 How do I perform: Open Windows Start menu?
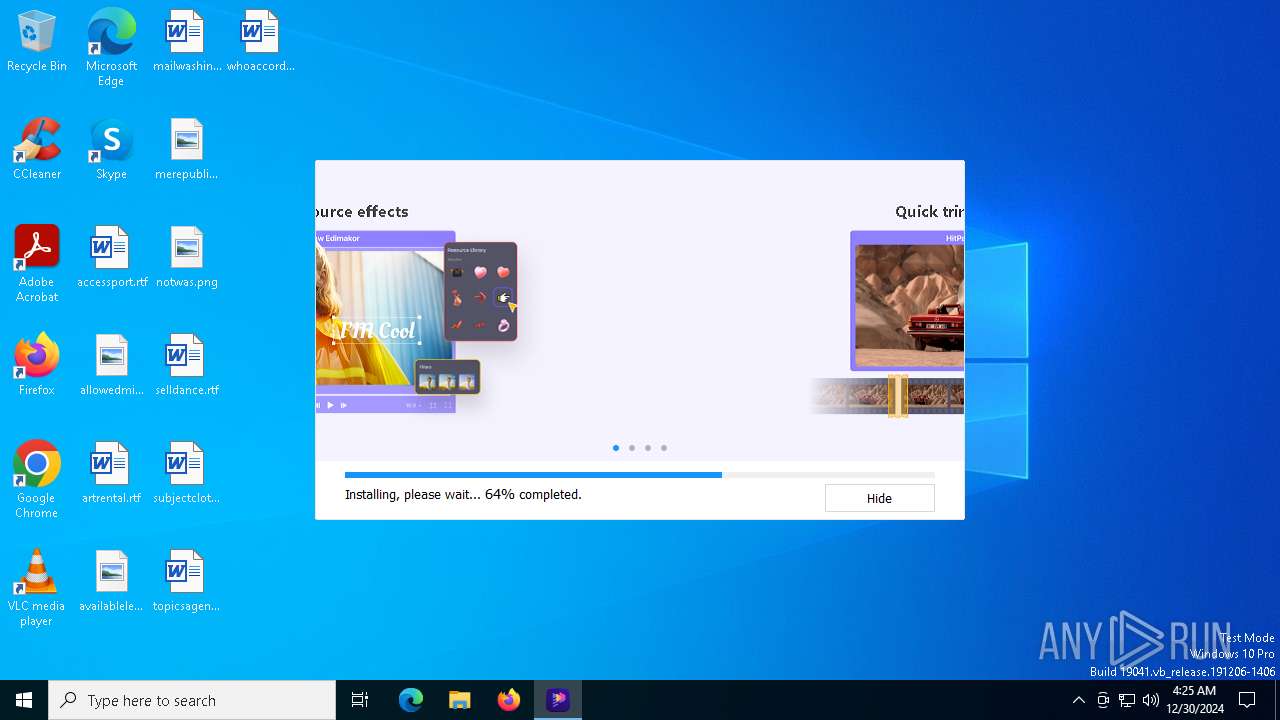[x=24, y=700]
